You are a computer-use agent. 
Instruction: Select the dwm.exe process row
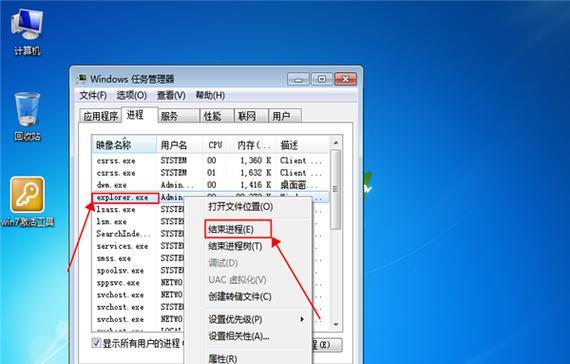(x=211, y=185)
